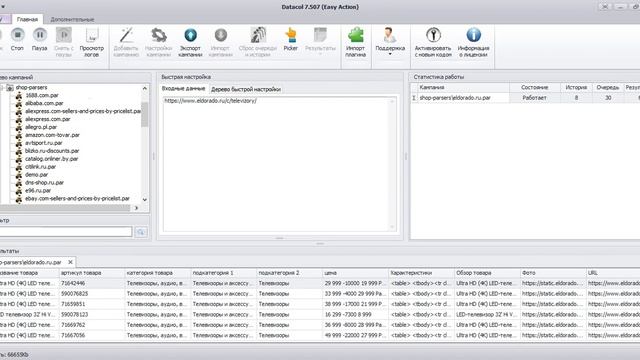Image resolution: width=640 pixels, height=360 pixels.
Task: Switch to the Дополнительные ribbon tab
Action: tap(72, 19)
